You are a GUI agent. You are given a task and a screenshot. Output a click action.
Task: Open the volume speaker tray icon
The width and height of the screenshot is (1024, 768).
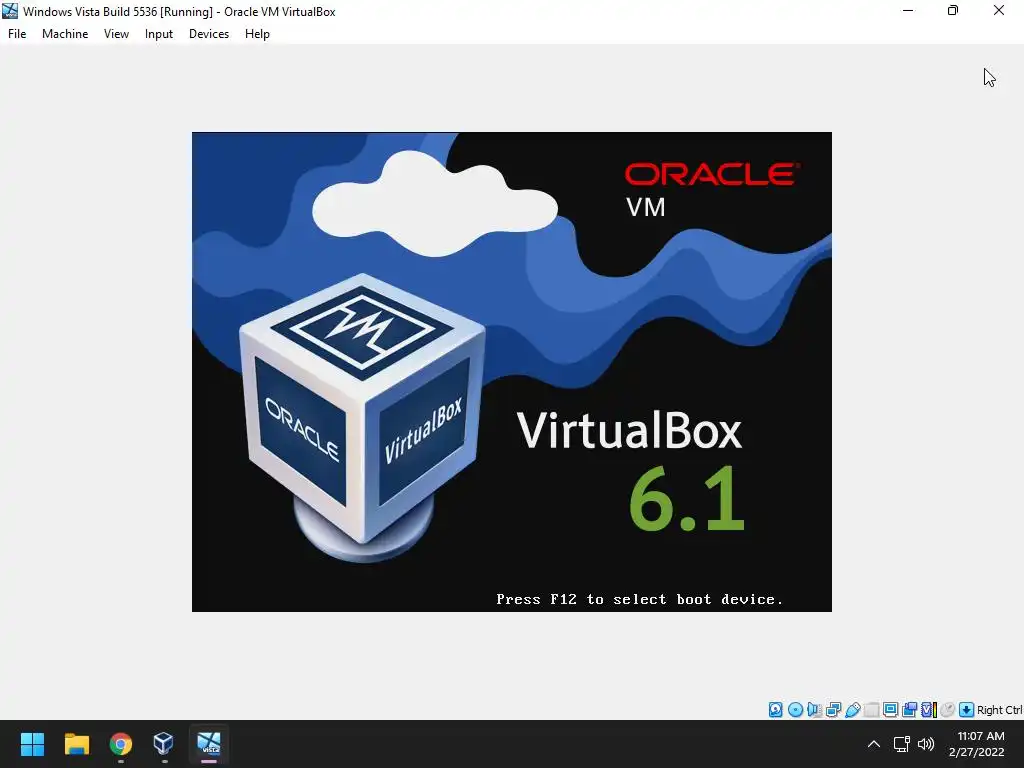tap(925, 744)
